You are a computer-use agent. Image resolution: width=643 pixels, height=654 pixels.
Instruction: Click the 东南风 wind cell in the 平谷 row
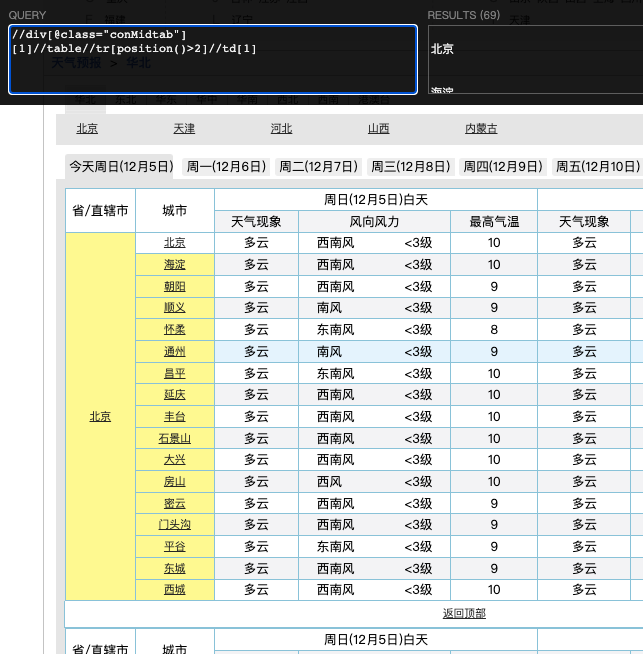pyautogui.click(x=336, y=546)
